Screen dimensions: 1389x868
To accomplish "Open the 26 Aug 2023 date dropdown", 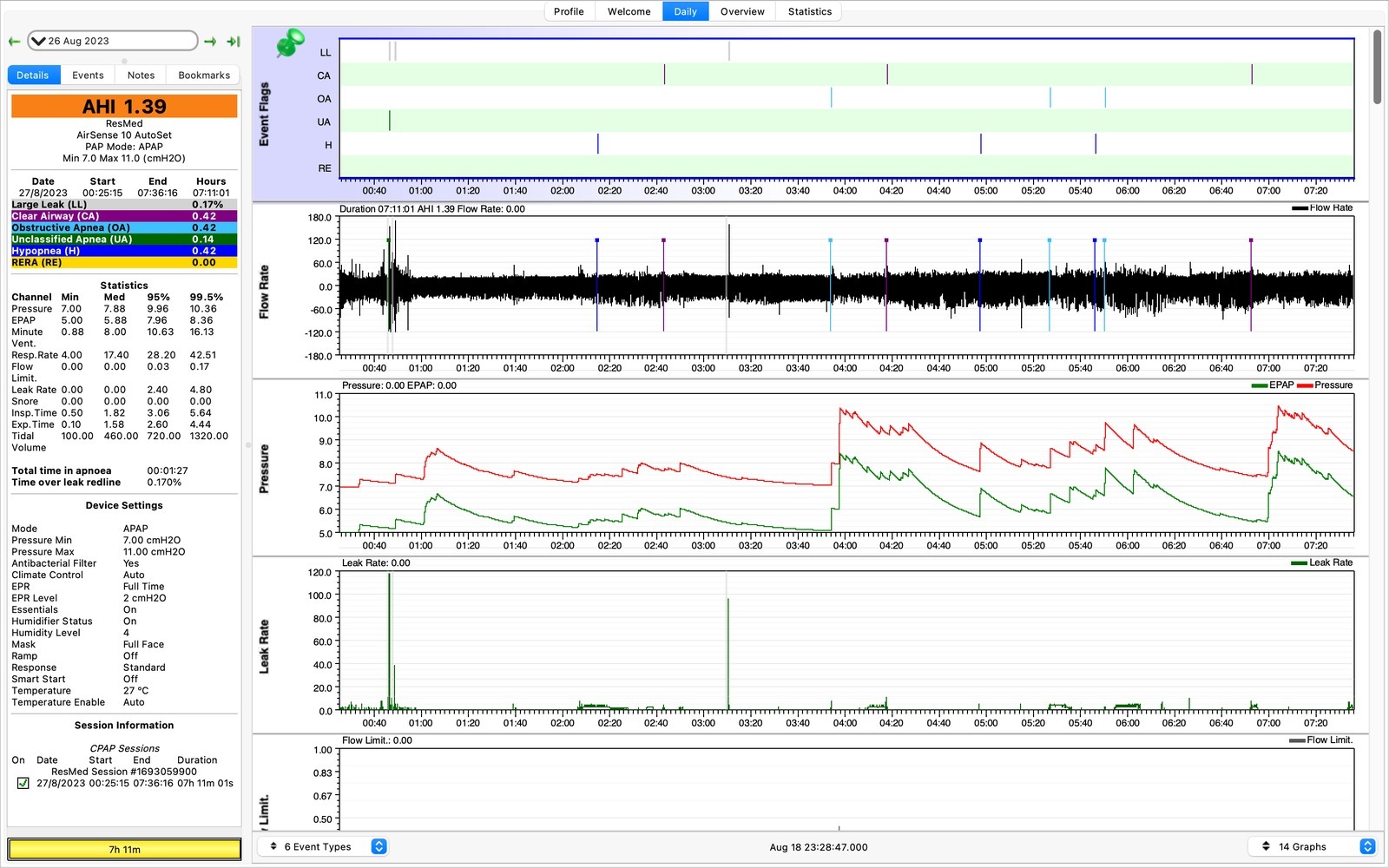I will click(x=113, y=41).
